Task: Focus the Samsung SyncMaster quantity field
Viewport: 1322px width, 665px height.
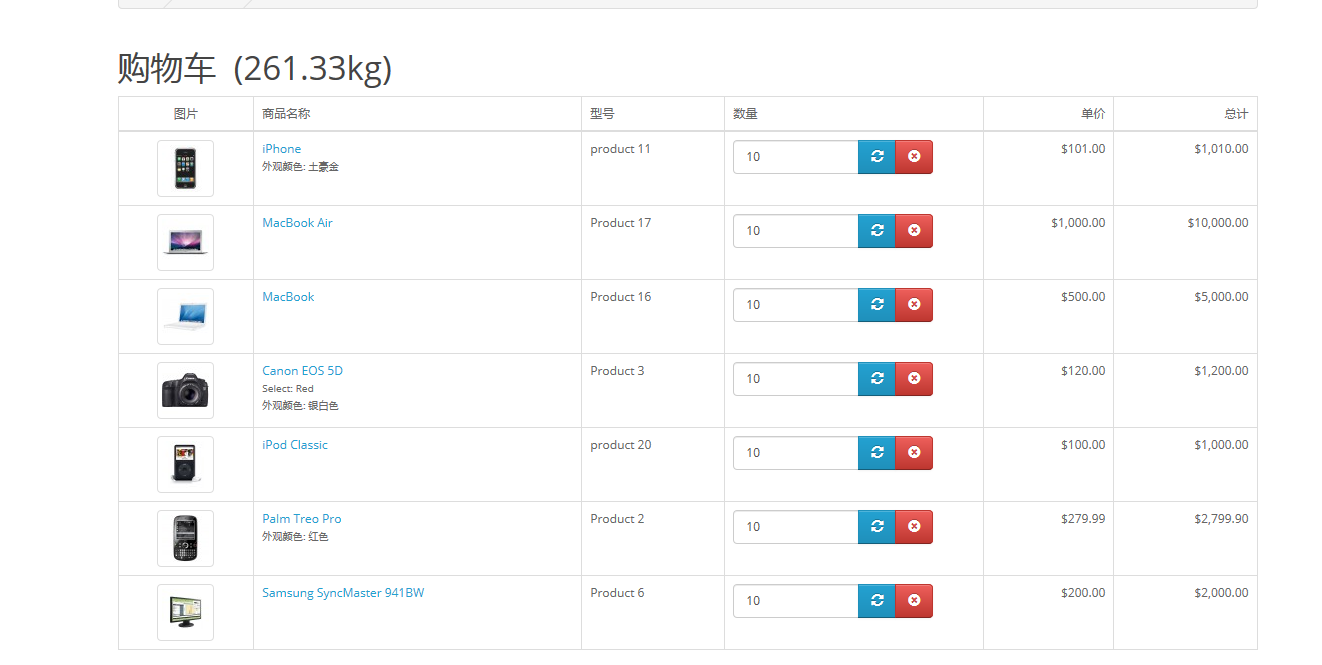Action: (x=796, y=601)
